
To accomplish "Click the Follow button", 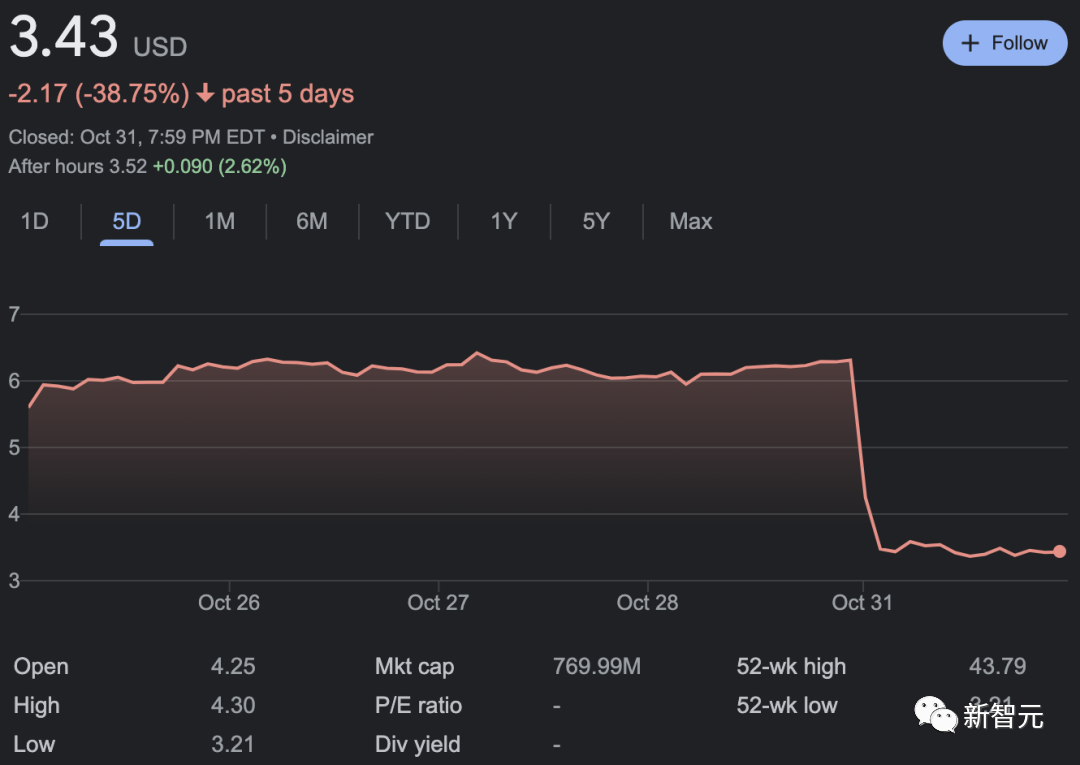I will 1004,43.
